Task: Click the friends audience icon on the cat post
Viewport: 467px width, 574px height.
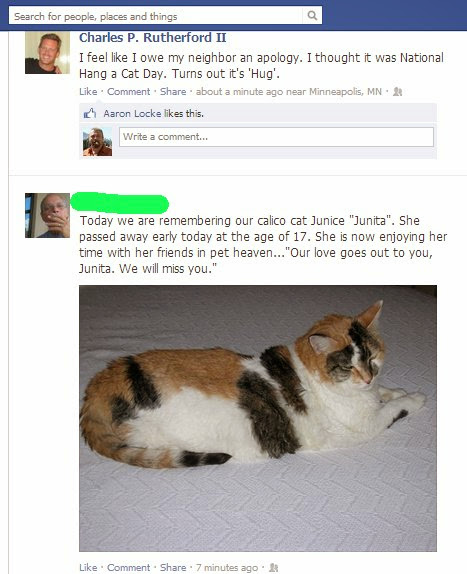Action: (274, 568)
